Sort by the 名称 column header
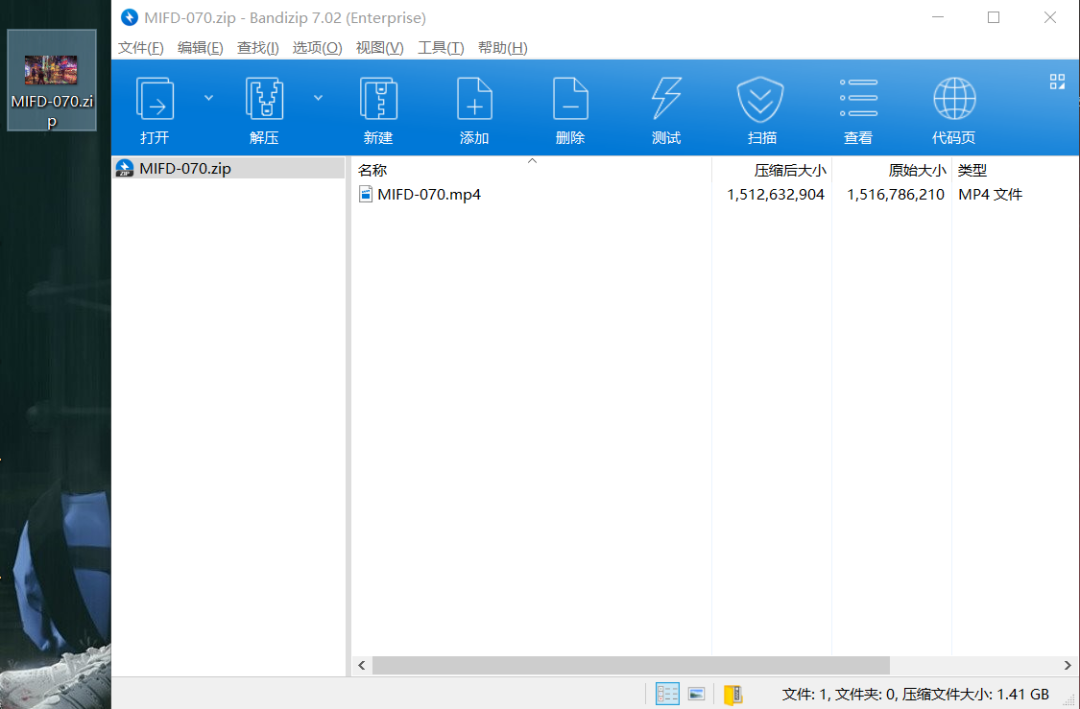The width and height of the screenshot is (1080, 709). [x=532, y=170]
